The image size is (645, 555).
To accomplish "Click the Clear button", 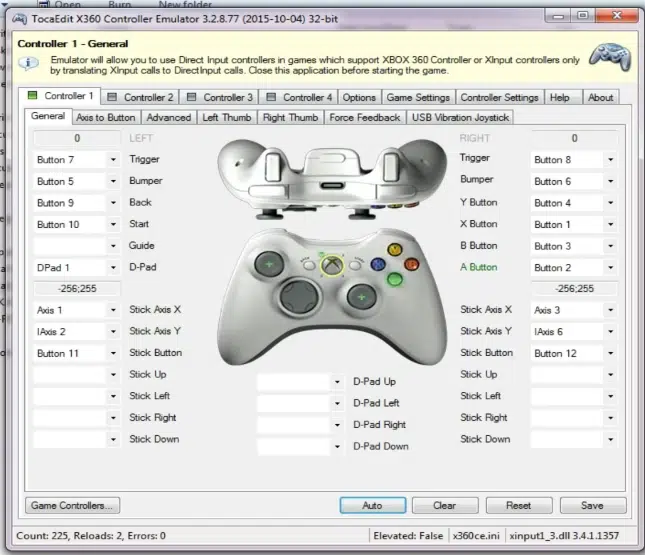I will tap(445, 505).
